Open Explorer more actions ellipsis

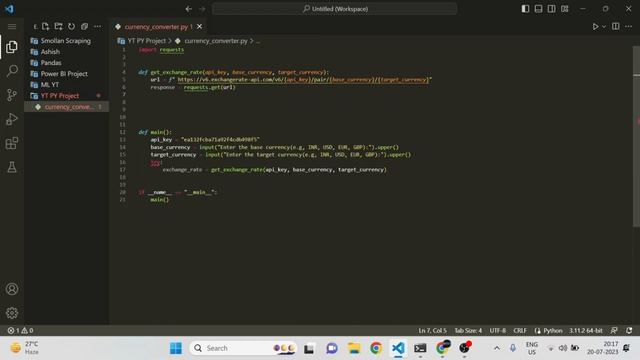pyautogui.click(x=98, y=27)
